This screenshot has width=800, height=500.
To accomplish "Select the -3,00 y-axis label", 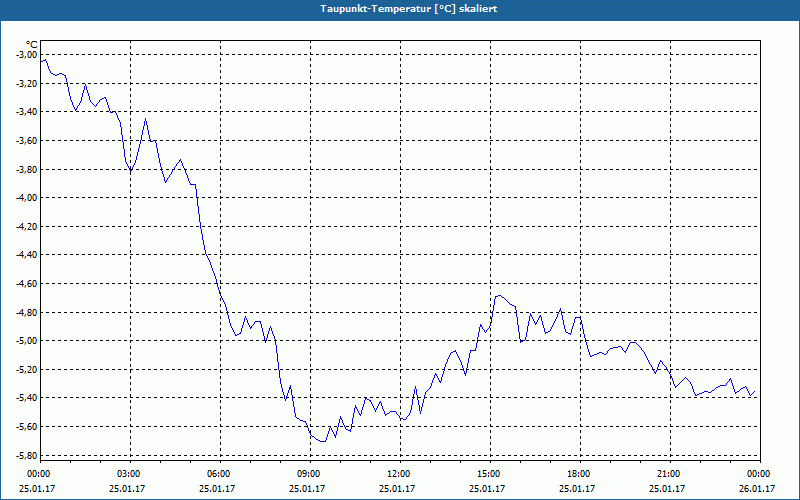I will click(25, 55).
